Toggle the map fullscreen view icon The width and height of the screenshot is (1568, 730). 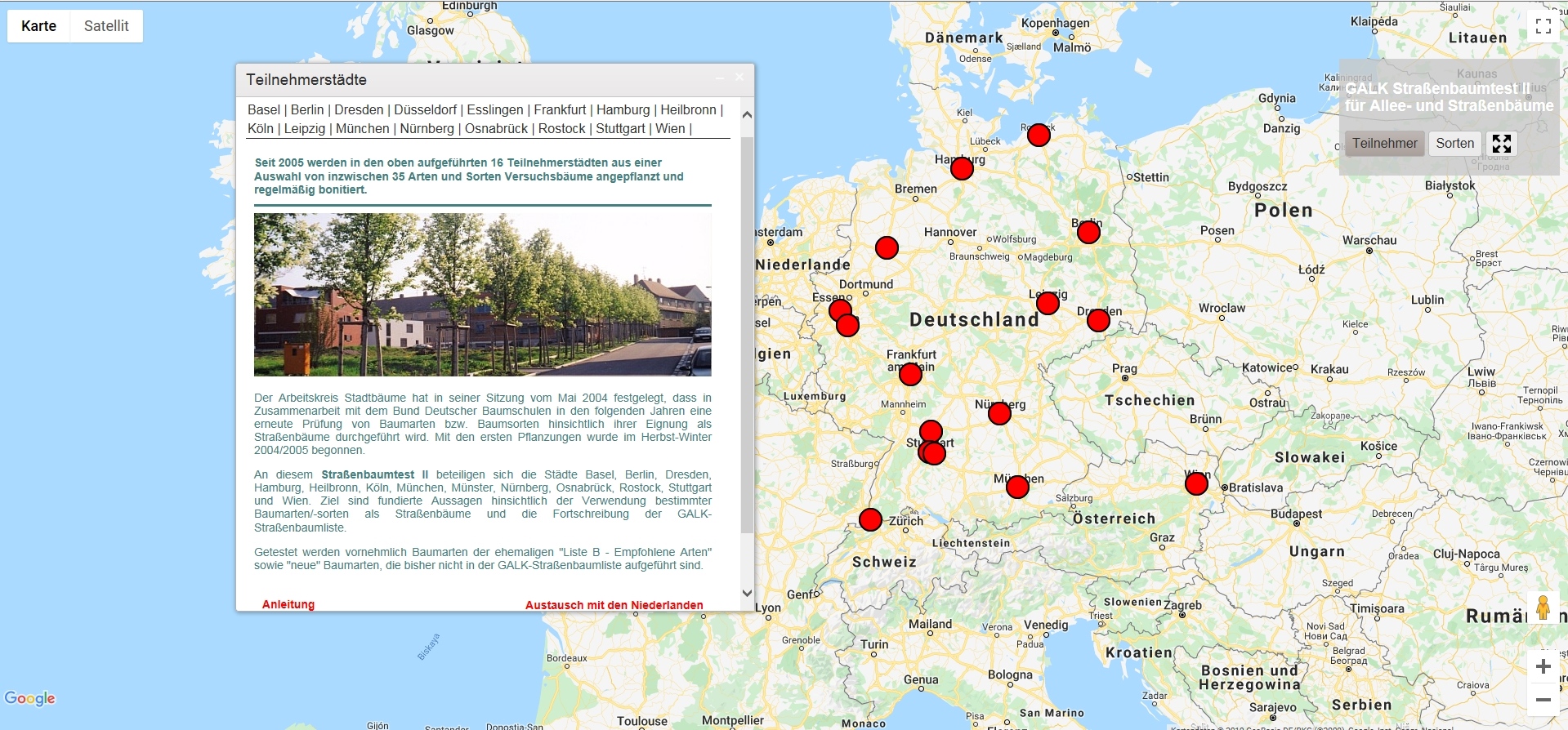click(1543, 26)
